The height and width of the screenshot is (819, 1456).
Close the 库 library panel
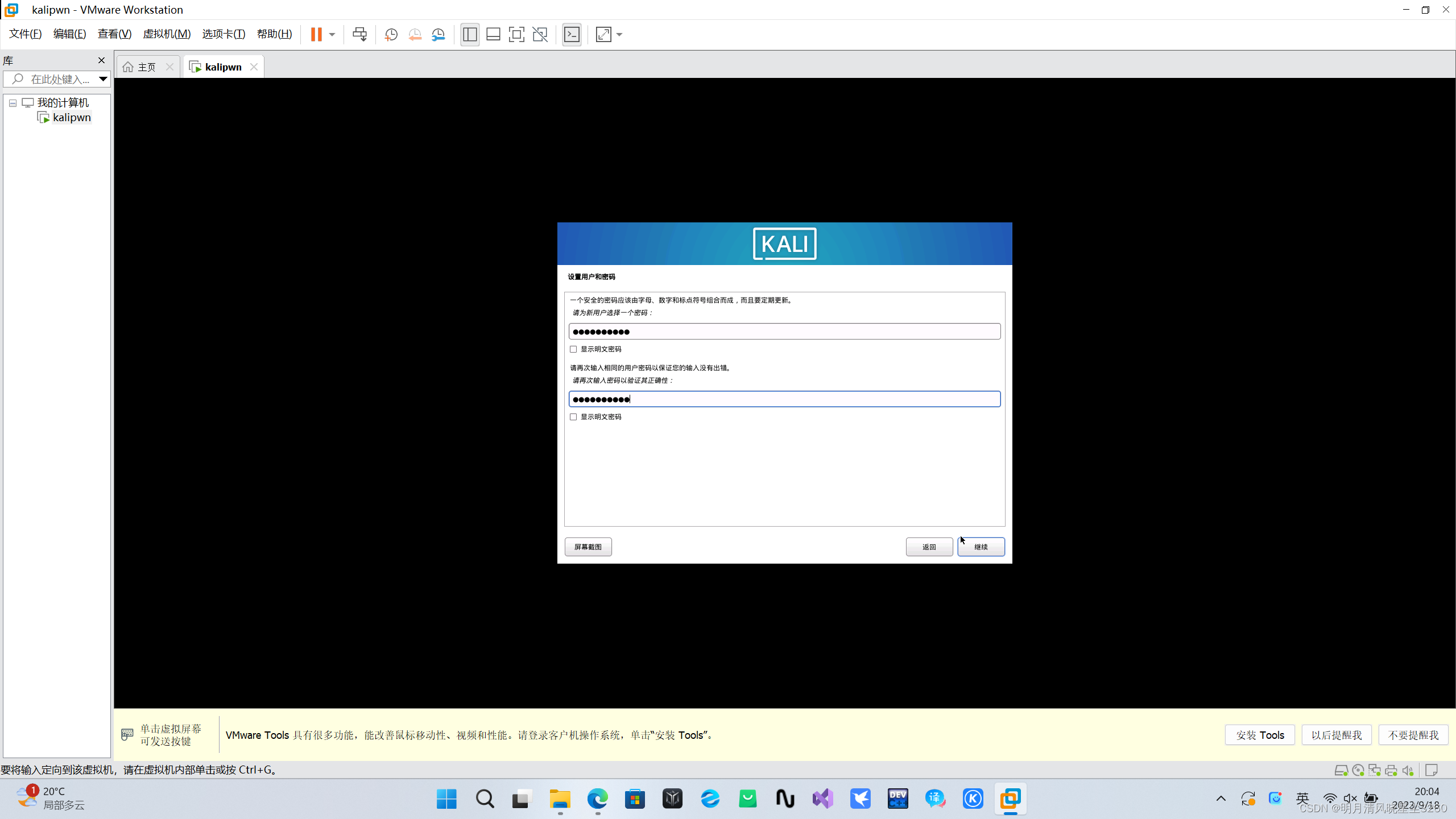click(x=101, y=60)
